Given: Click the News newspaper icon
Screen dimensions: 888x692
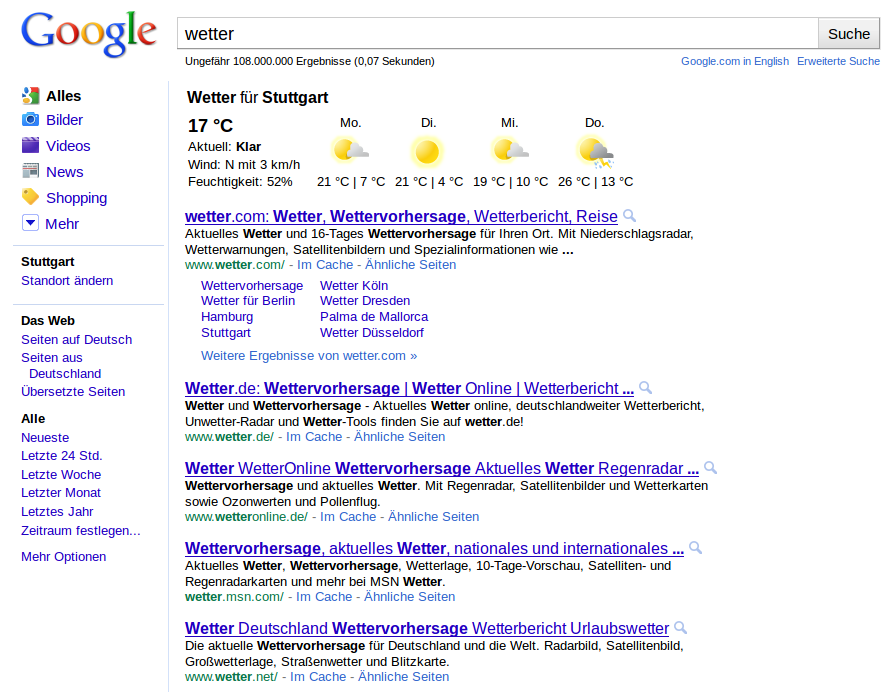Looking at the screenshot, I should click(31, 171).
